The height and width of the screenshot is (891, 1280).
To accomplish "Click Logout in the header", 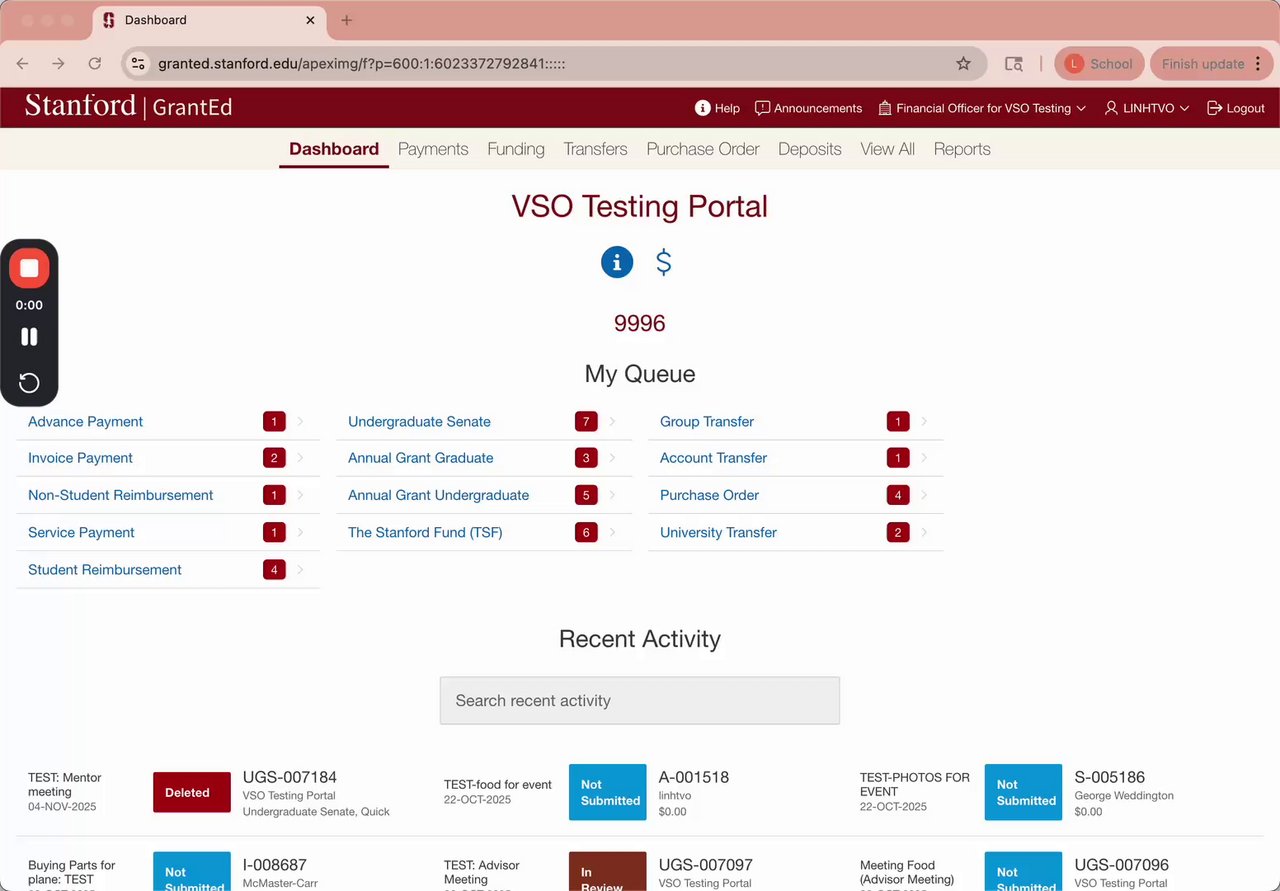I will click(x=1236, y=108).
